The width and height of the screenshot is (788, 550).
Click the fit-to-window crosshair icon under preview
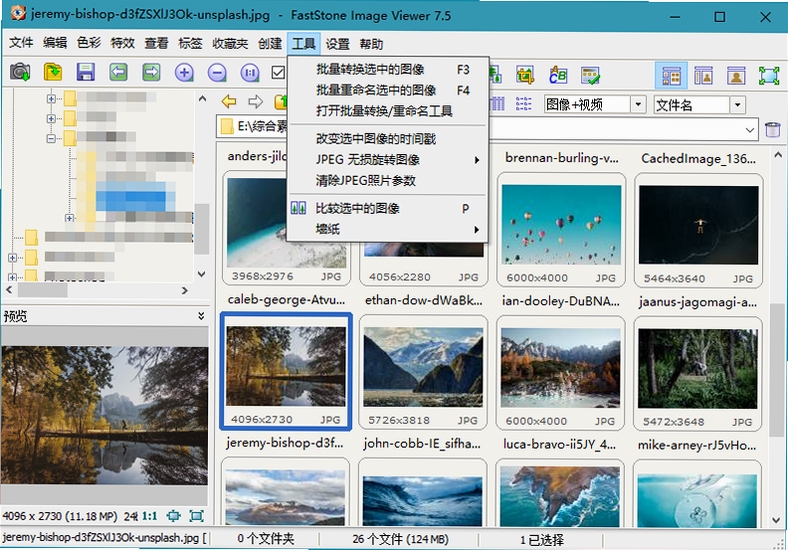[174, 516]
